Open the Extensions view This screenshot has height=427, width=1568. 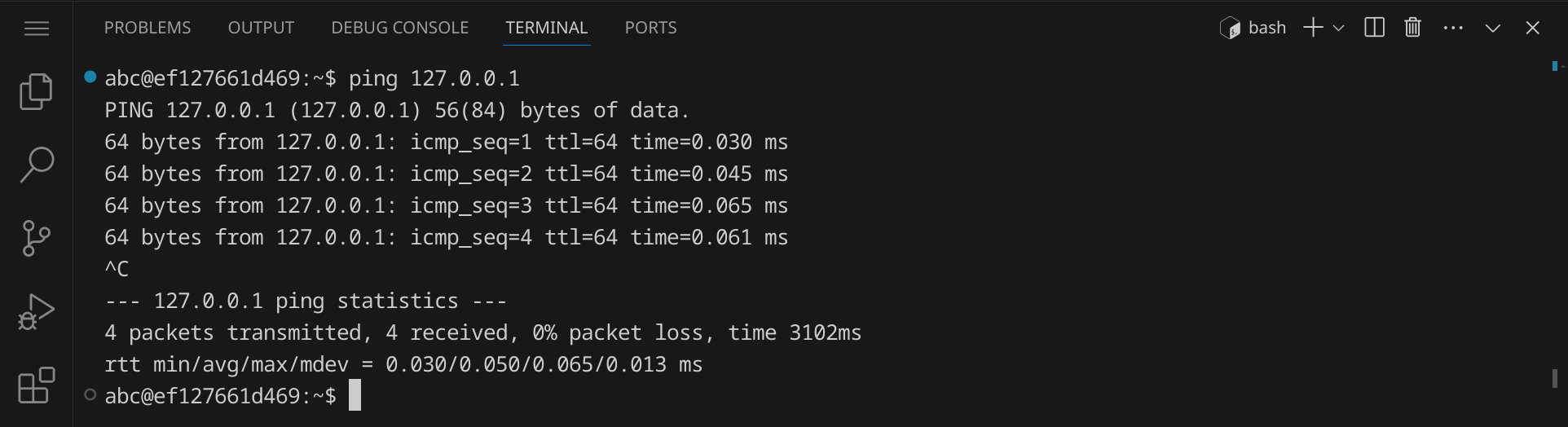click(x=36, y=385)
